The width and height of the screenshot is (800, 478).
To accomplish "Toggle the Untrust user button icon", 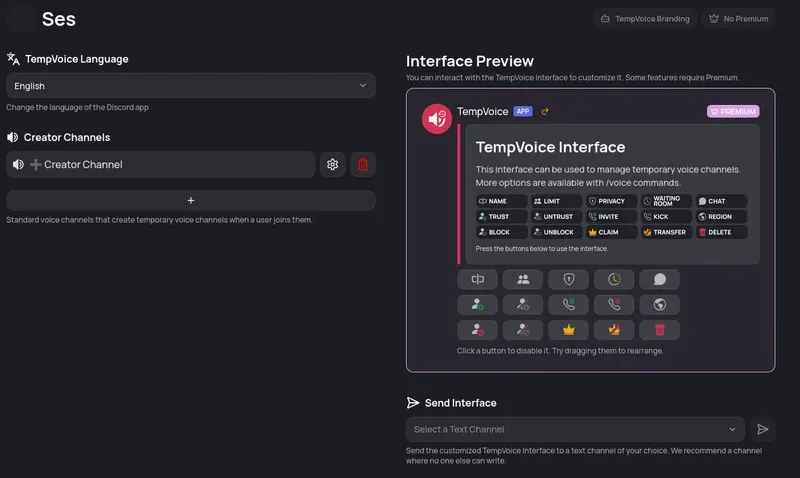I will coord(523,305).
